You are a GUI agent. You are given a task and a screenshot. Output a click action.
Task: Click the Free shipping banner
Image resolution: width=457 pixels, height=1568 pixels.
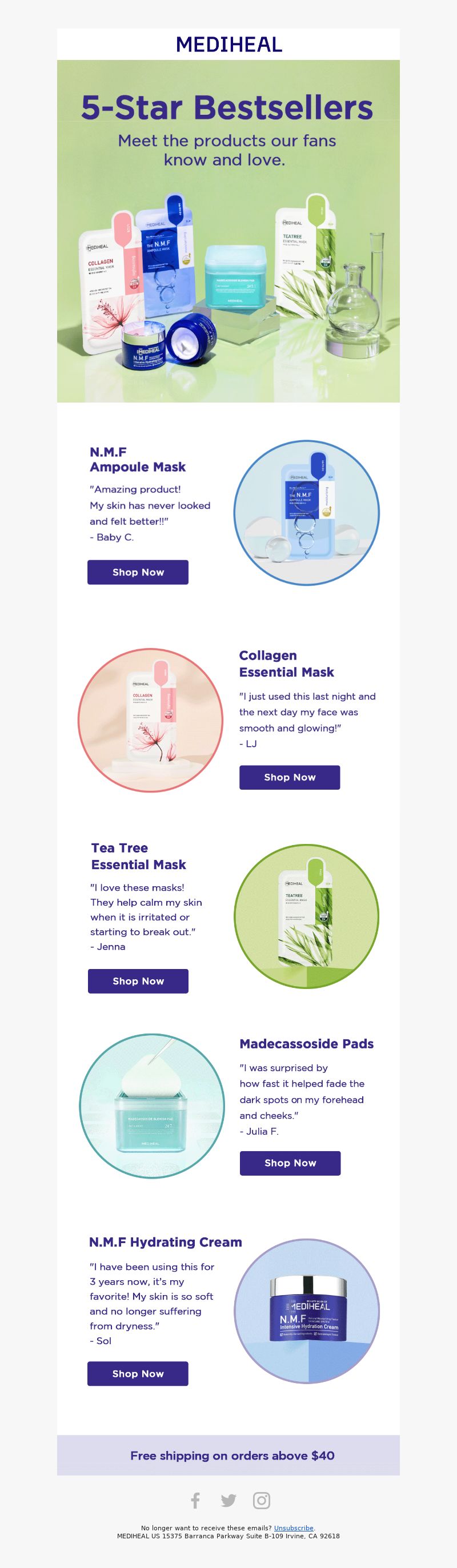pos(228,1456)
